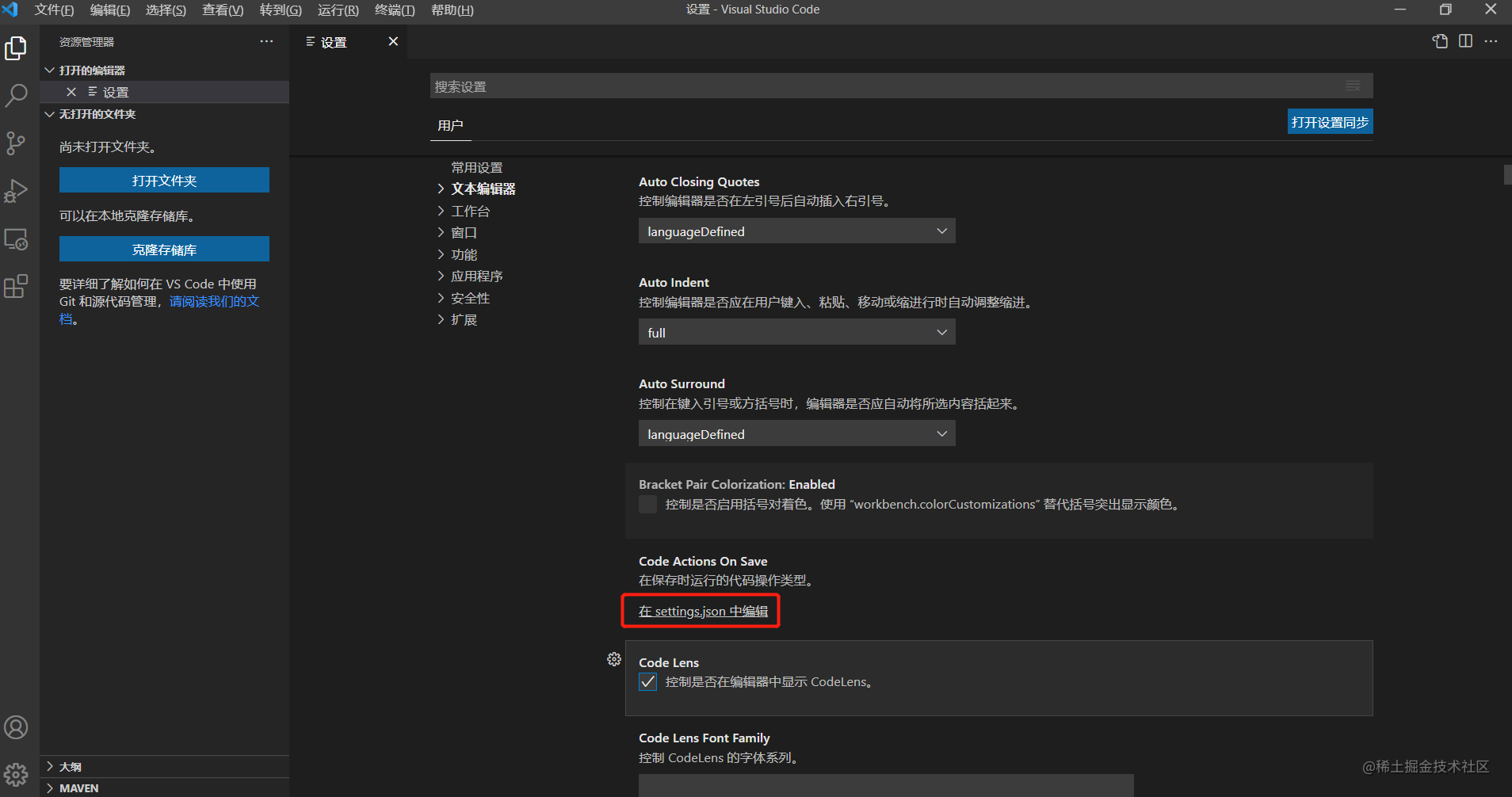Image resolution: width=1512 pixels, height=797 pixels.
Task: Expand the 应用程序 settings category
Action: [x=441, y=276]
